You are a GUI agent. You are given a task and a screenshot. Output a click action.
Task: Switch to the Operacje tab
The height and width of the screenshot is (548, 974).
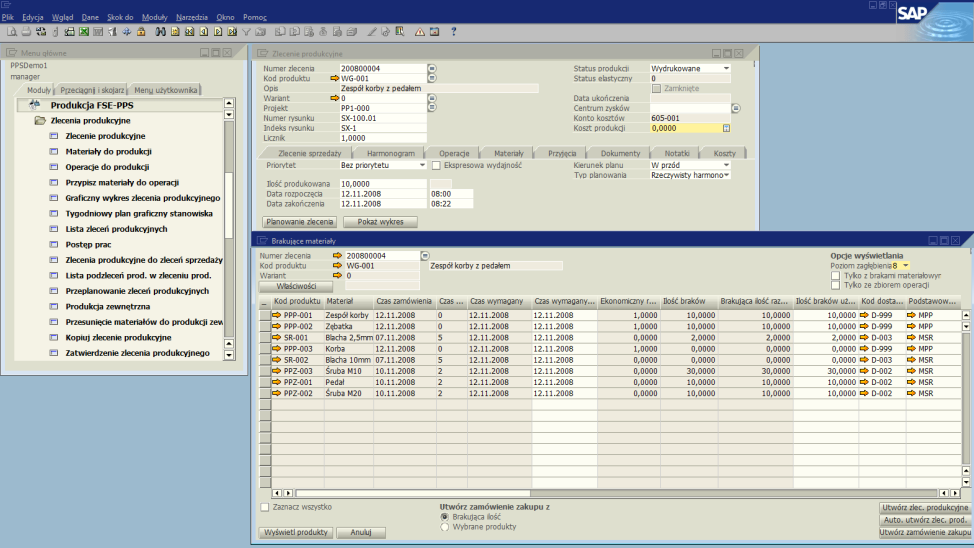(454, 153)
